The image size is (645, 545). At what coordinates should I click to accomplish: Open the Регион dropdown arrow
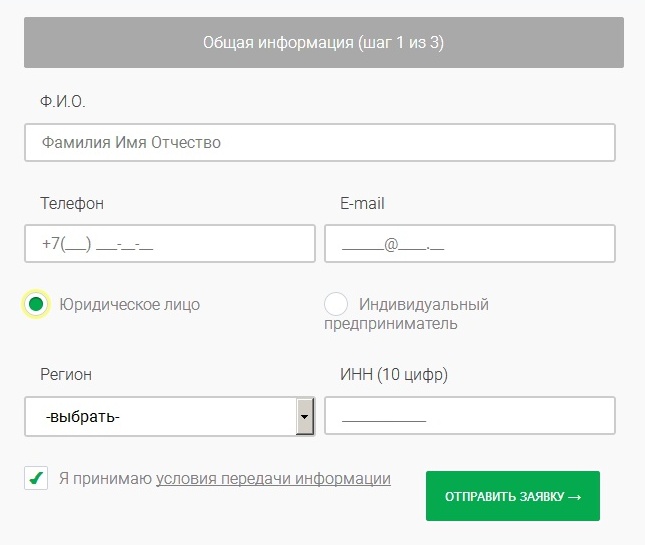pyautogui.click(x=305, y=416)
